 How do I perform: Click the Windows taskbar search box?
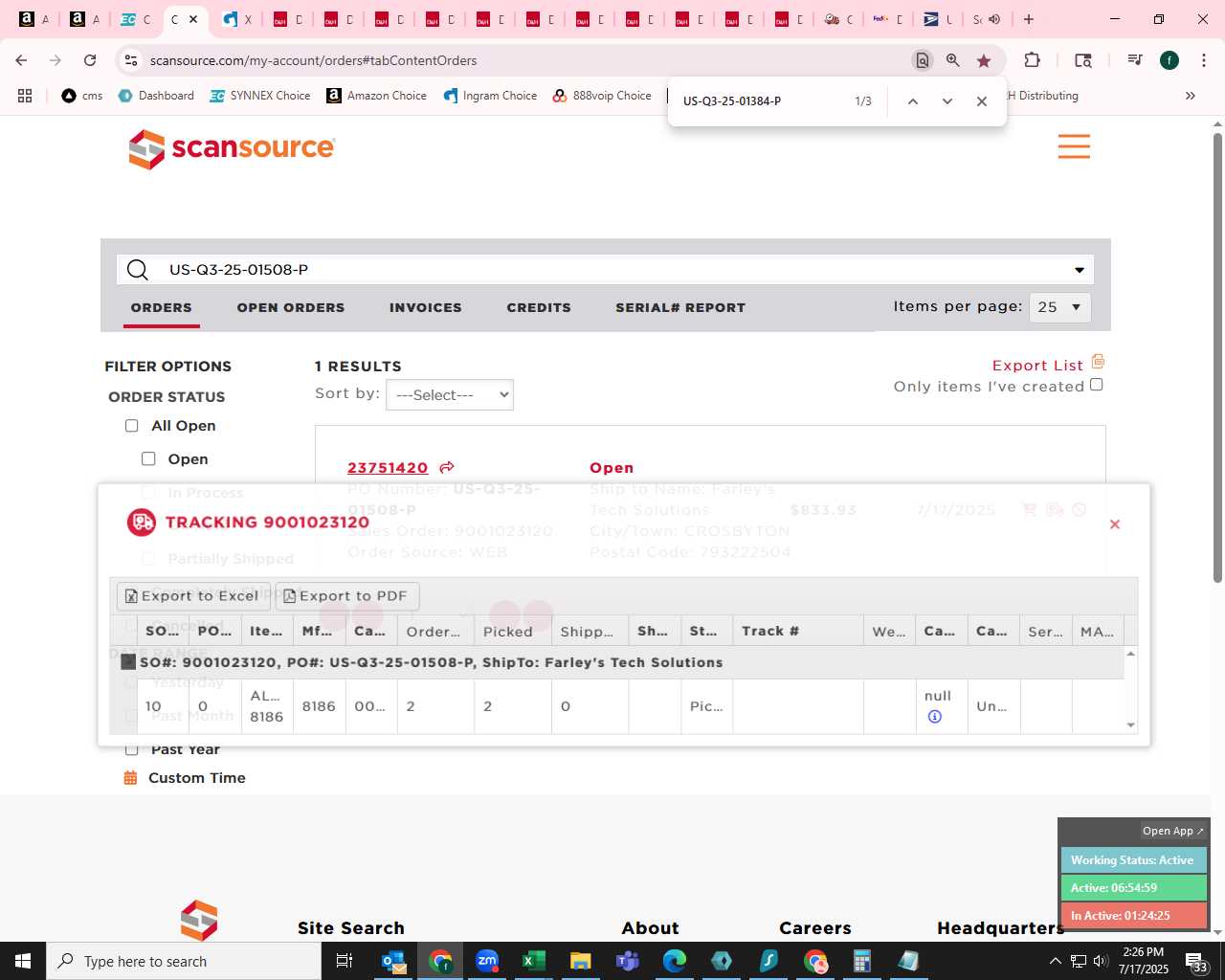click(183, 961)
